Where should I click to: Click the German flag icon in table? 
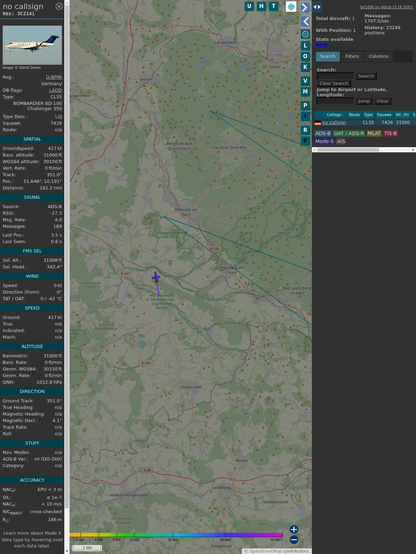pos(318,123)
